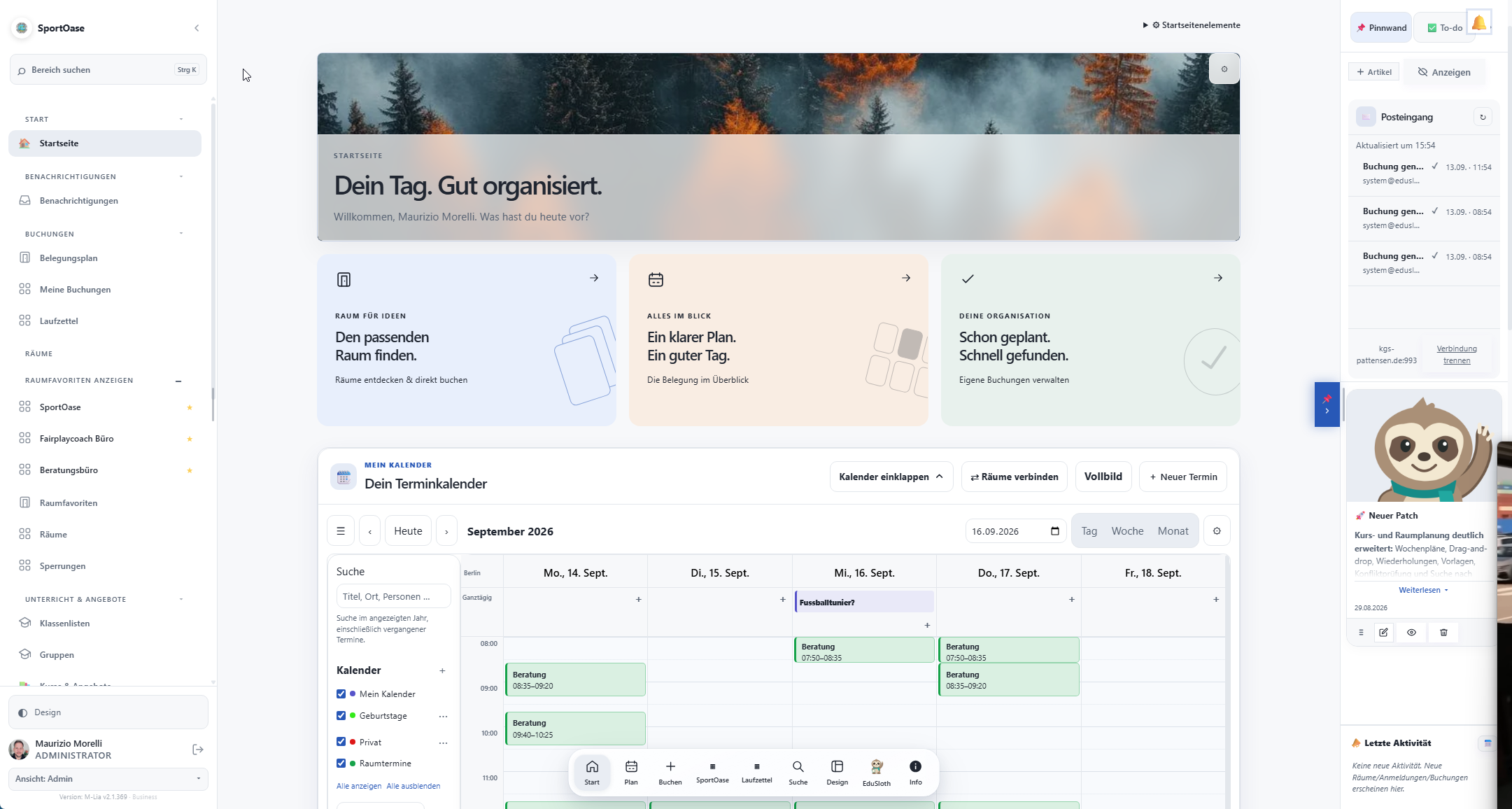Click the Bereich suchen search field

(108, 70)
